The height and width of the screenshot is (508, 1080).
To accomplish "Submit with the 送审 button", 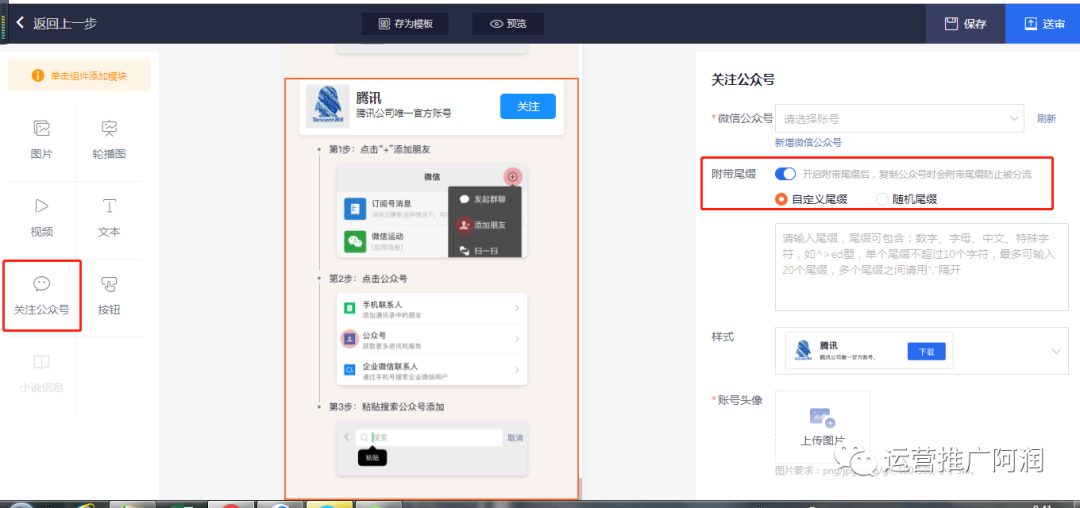I will (x=1043, y=23).
